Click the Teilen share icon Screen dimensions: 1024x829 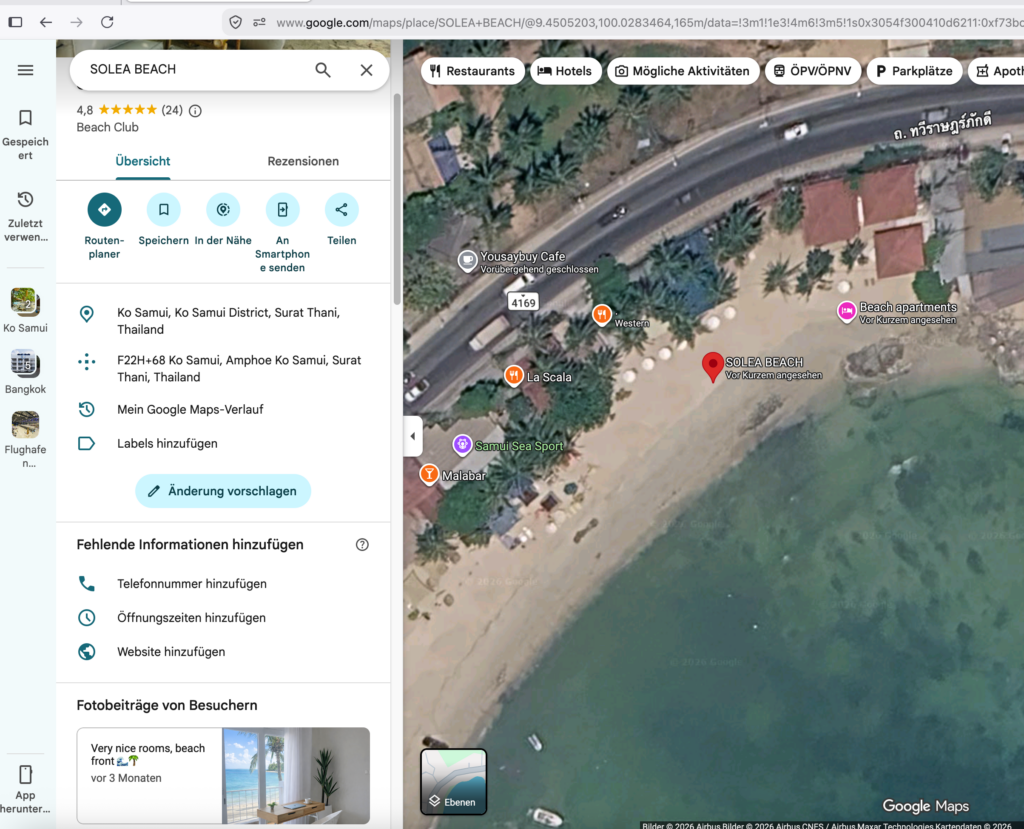[x=342, y=210]
